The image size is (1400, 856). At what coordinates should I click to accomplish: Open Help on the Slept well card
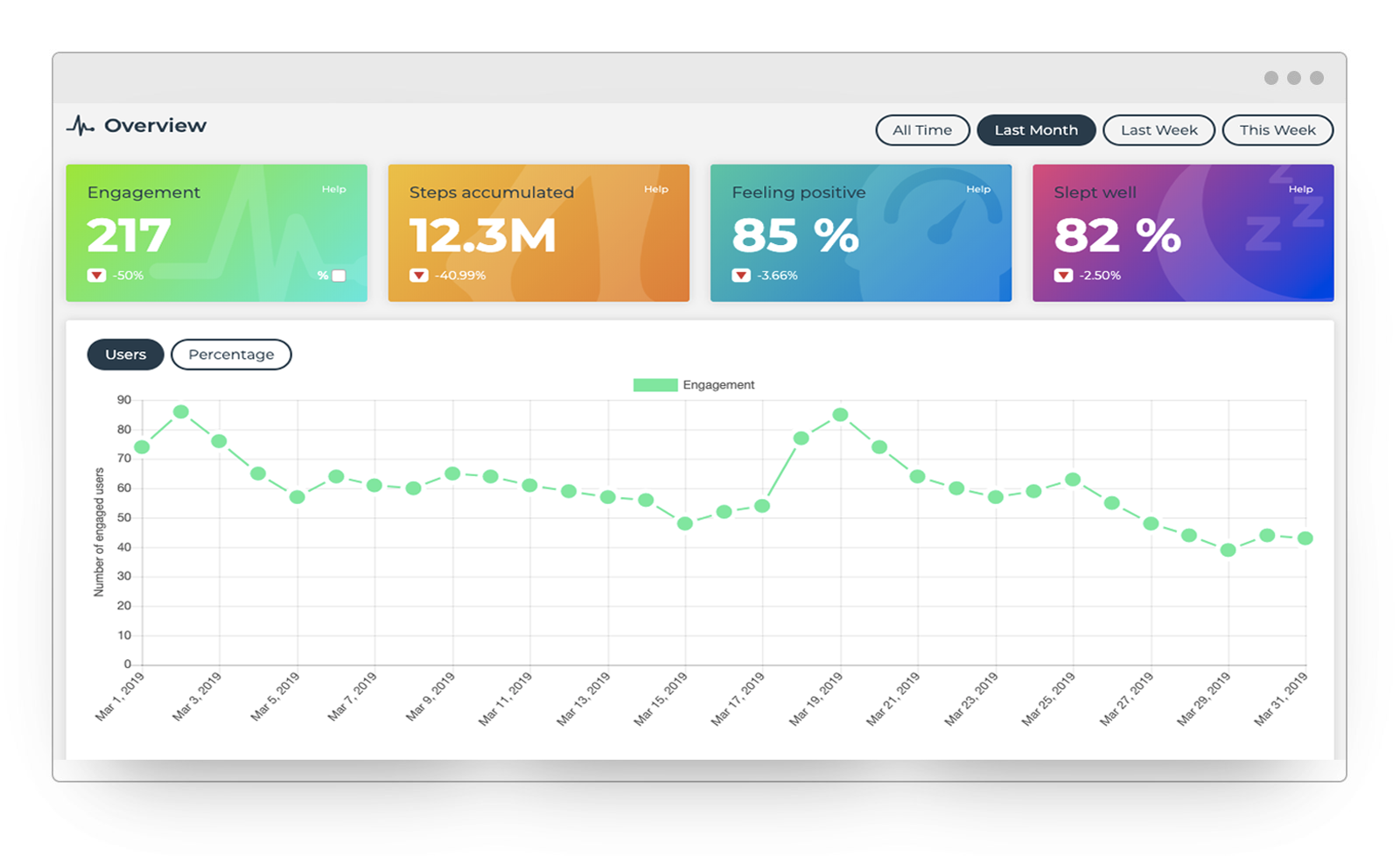click(1301, 188)
